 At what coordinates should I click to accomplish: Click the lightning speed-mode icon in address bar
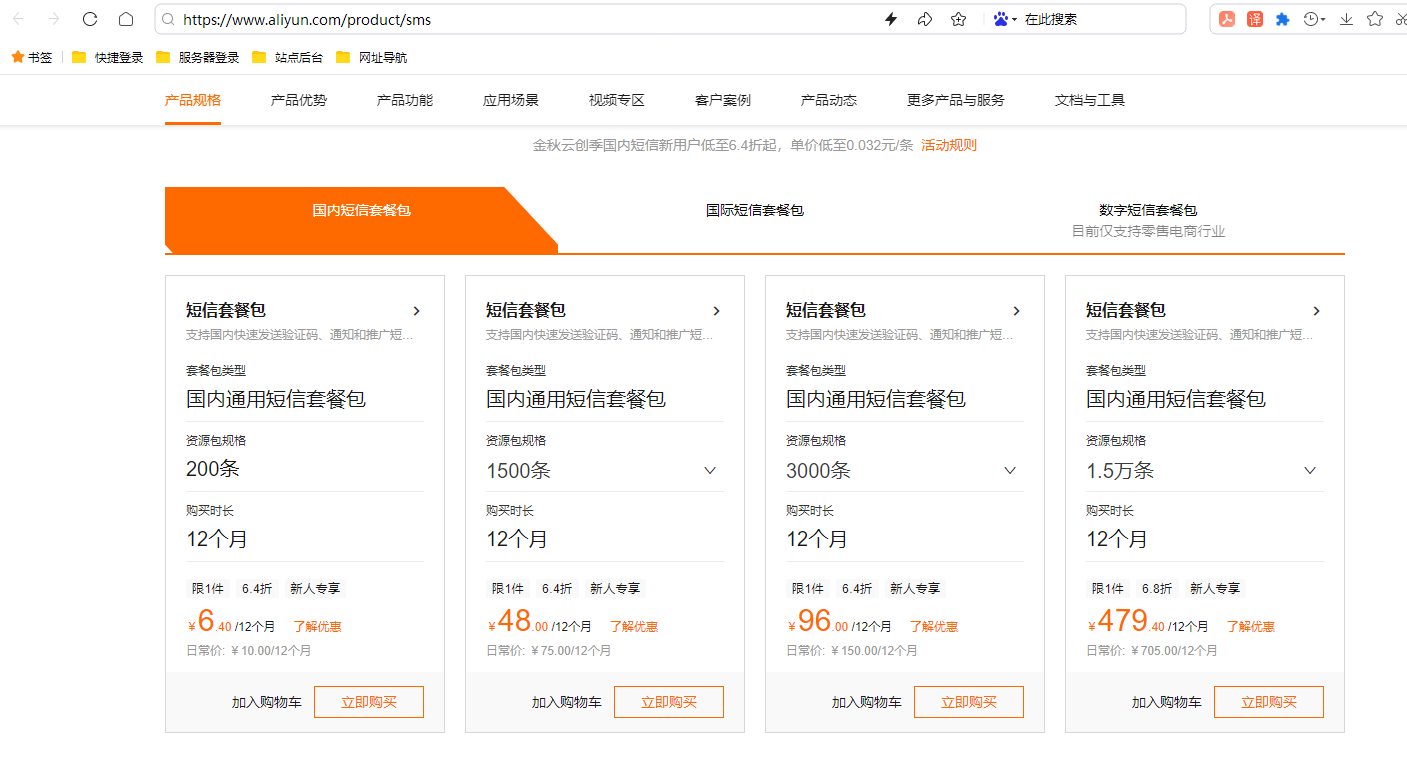pyautogui.click(x=891, y=19)
